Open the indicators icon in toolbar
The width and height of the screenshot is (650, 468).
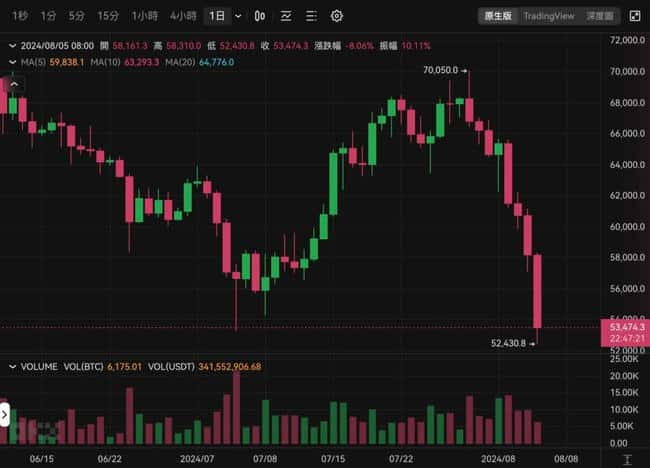286,16
